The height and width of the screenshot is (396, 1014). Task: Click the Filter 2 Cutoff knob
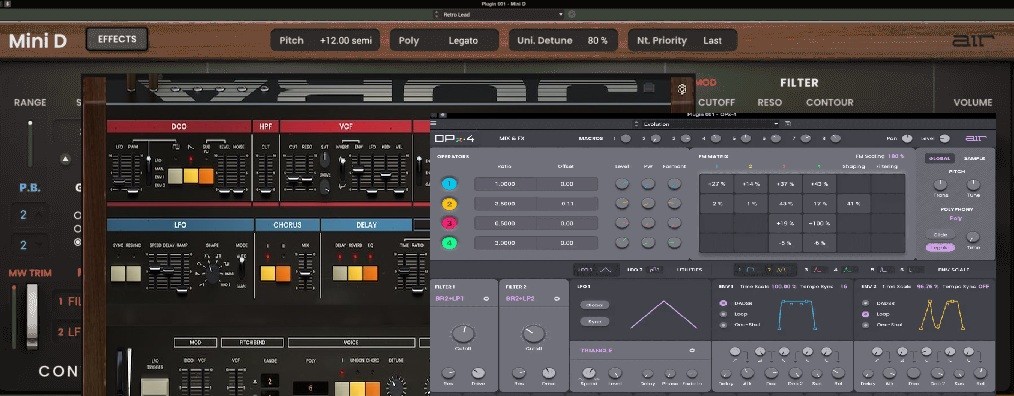click(534, 334)
